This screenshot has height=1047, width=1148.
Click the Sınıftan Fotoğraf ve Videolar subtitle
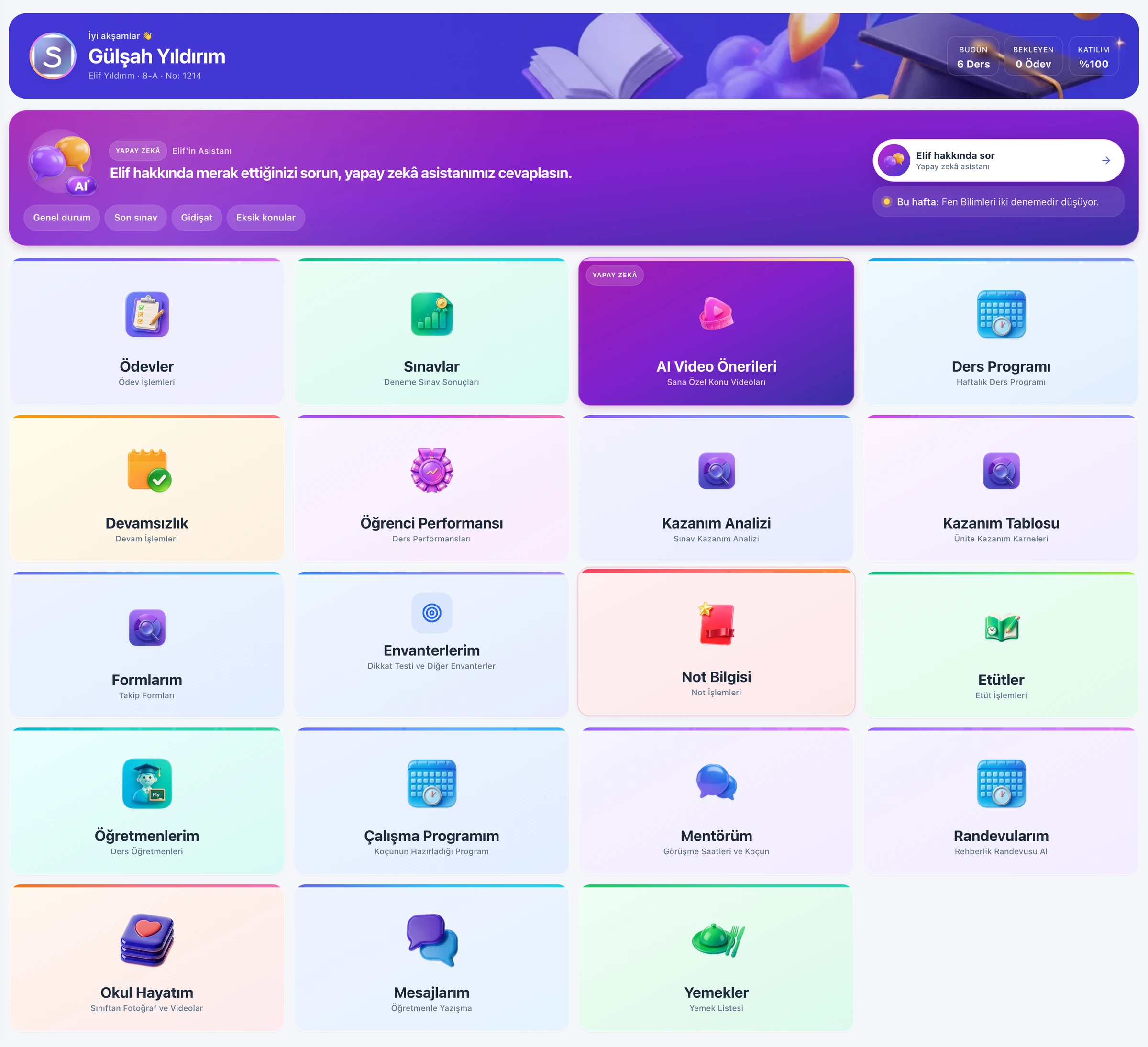[147, 1008]
